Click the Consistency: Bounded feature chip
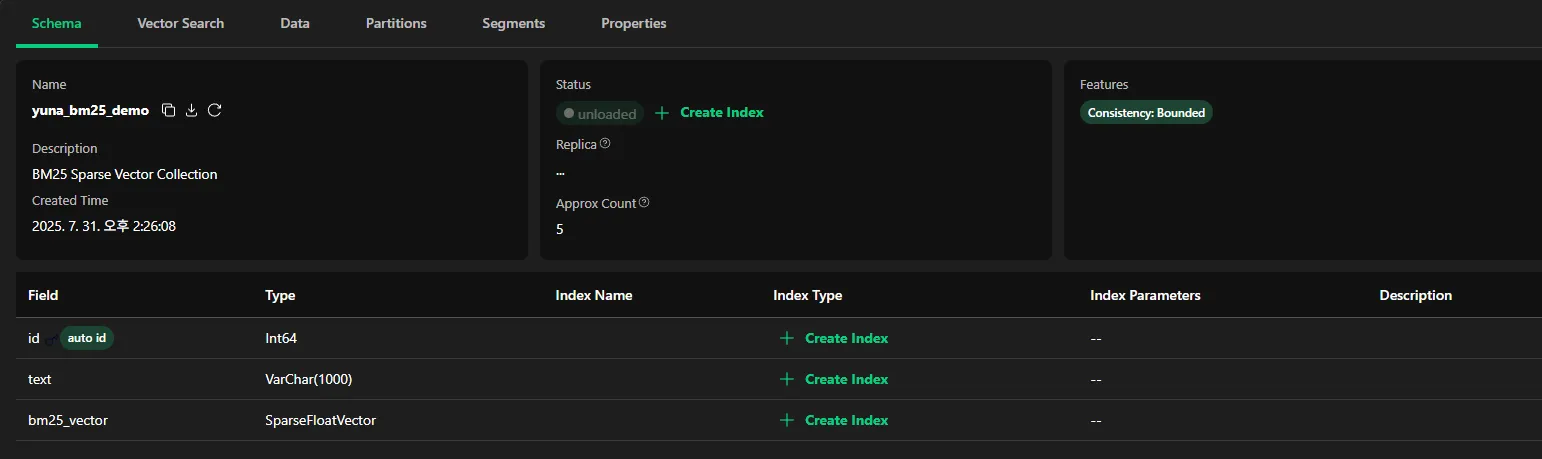This screenshot has height=459, width=1542. pos(1146,113)
